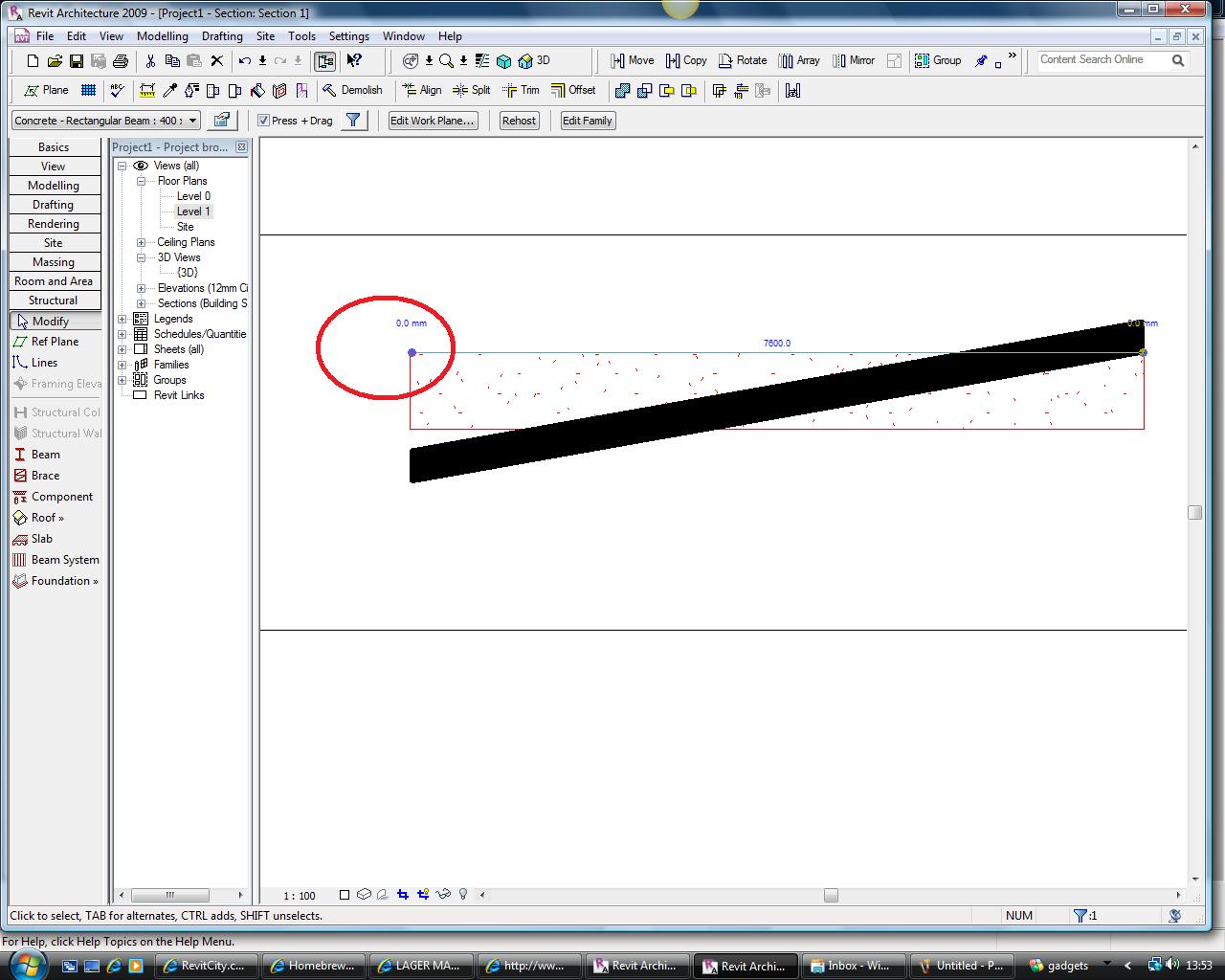Select the Split tool

click(x=471, y=90)
